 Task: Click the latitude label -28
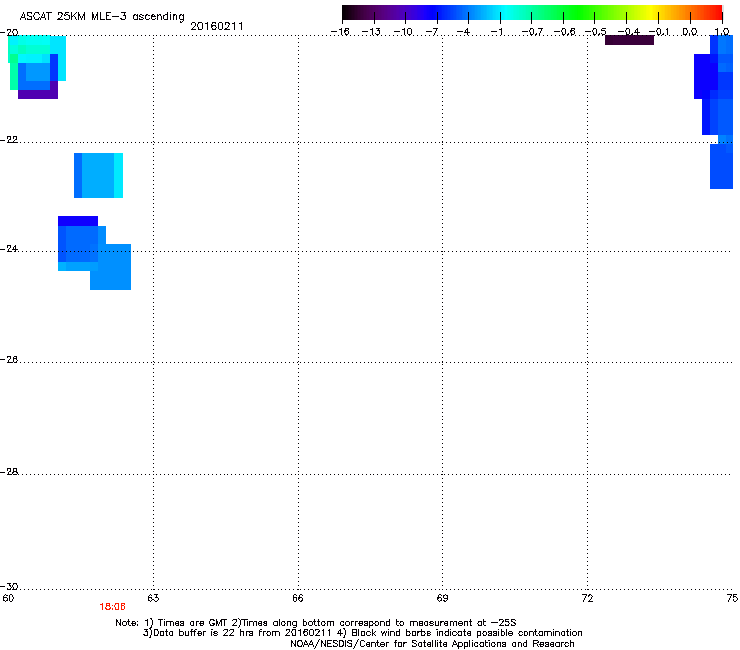[9, 472]
